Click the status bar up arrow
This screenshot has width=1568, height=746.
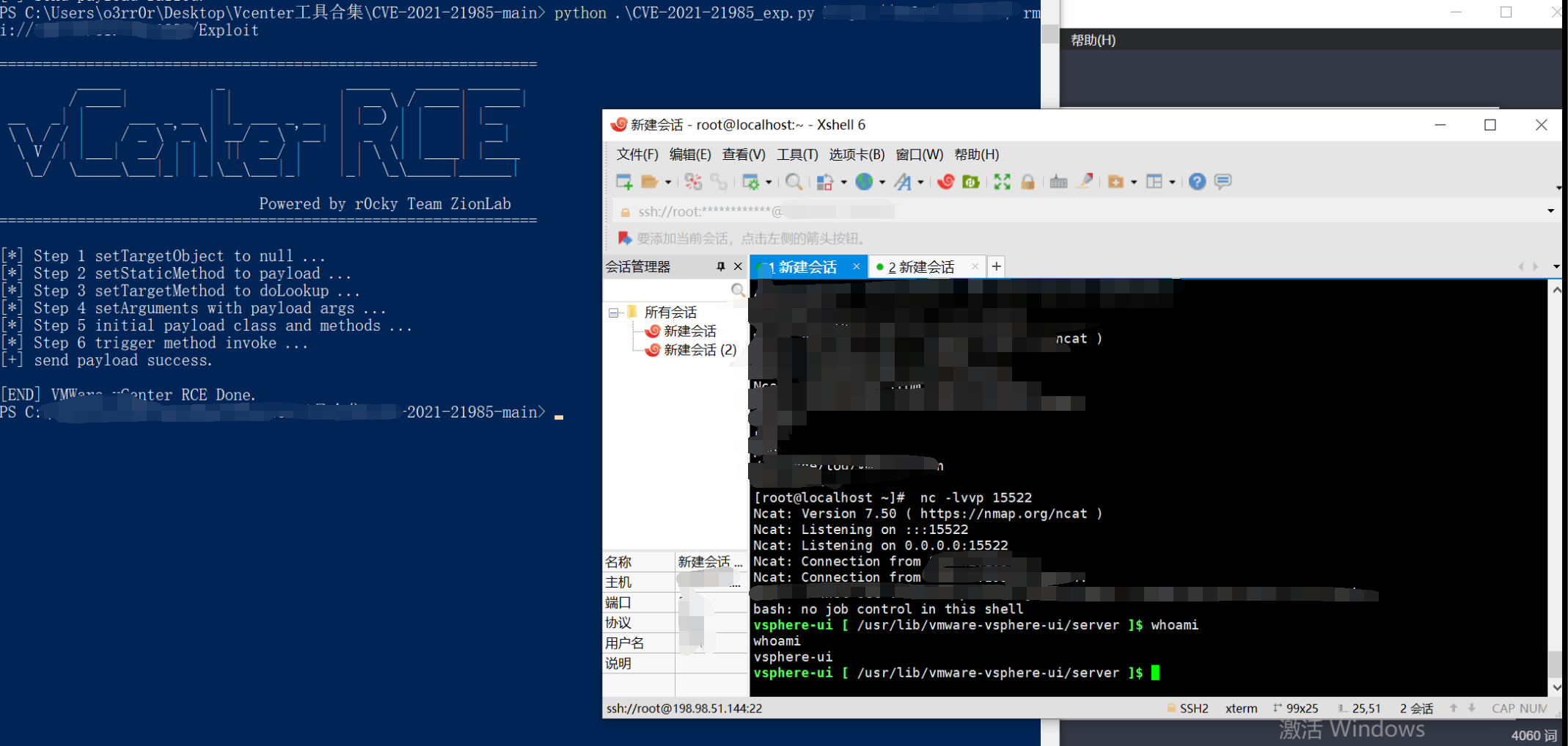pos(1453,708)
